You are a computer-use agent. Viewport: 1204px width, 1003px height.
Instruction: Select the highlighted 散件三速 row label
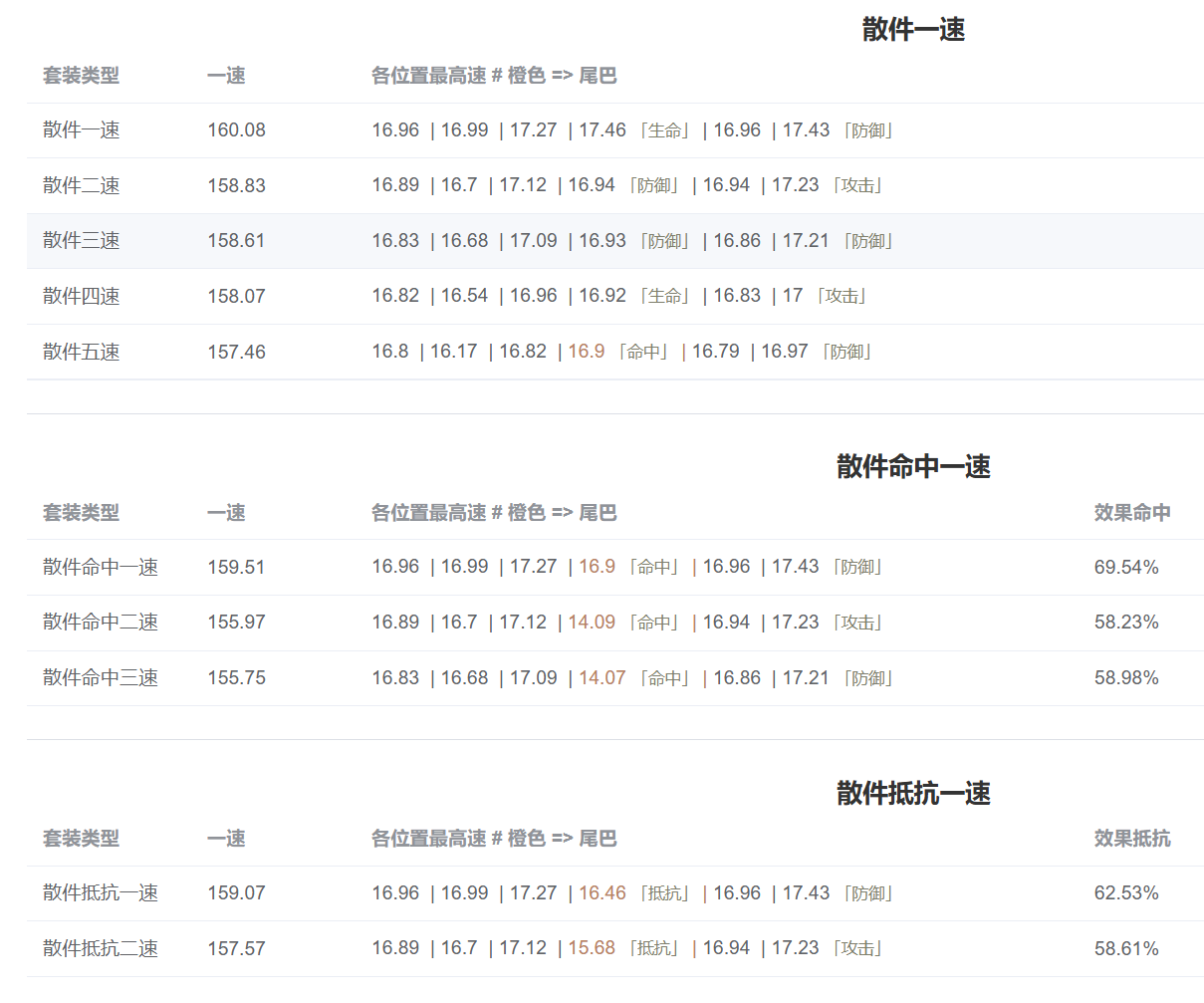[x=82, y=241]
